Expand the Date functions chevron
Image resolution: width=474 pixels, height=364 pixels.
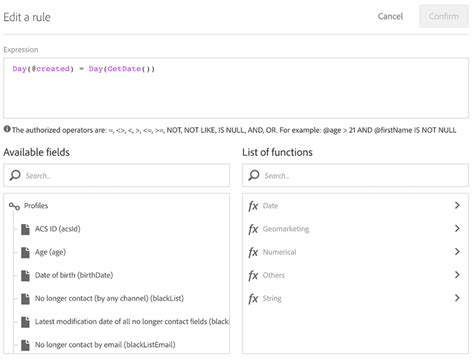click(457, 205)
